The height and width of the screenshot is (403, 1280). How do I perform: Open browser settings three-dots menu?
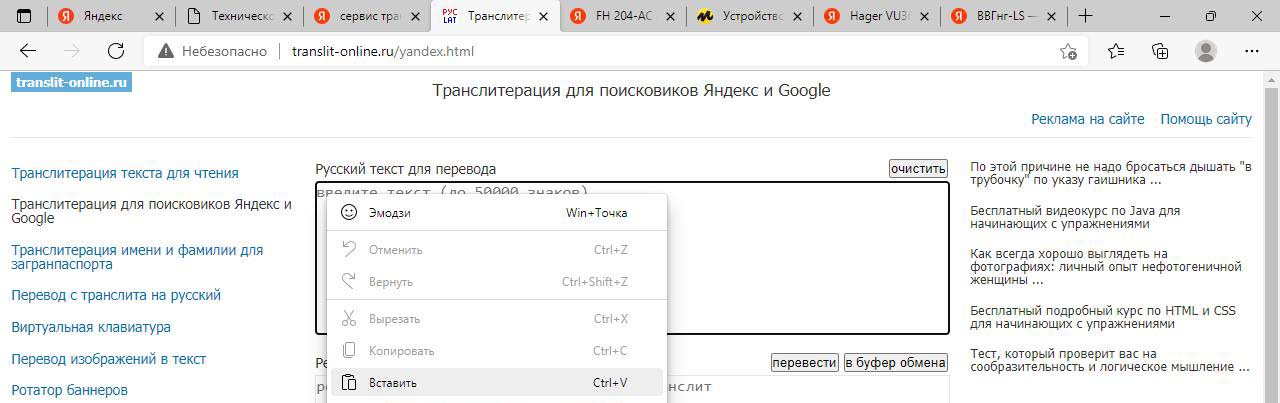pos(1251,51)
